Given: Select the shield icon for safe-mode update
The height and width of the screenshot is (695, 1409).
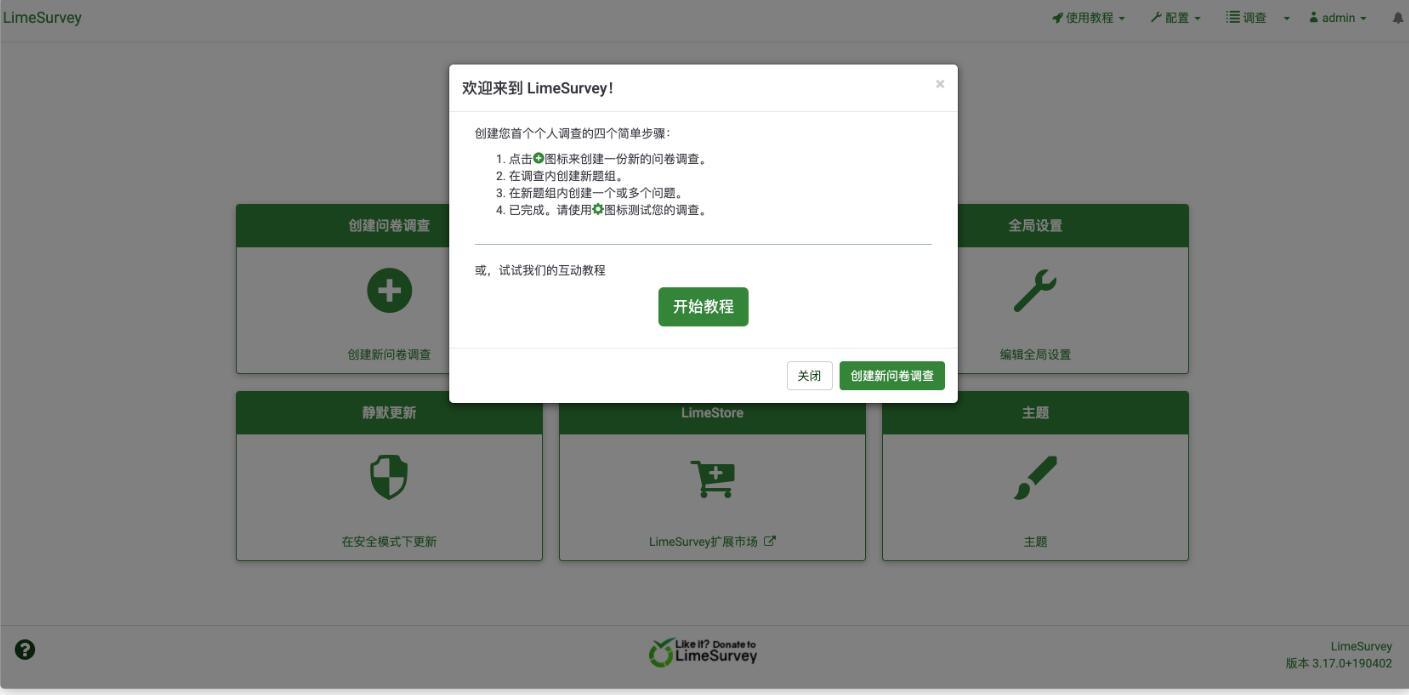Looking at the screenshot, I should [389, 479].
